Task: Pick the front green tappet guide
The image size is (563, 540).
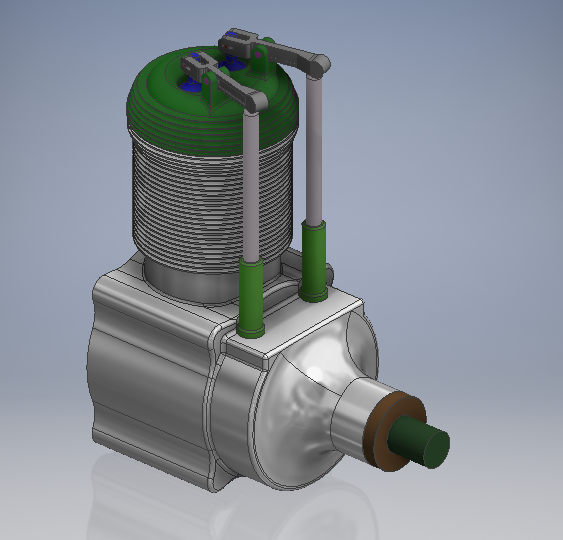Action: (251, 298)
